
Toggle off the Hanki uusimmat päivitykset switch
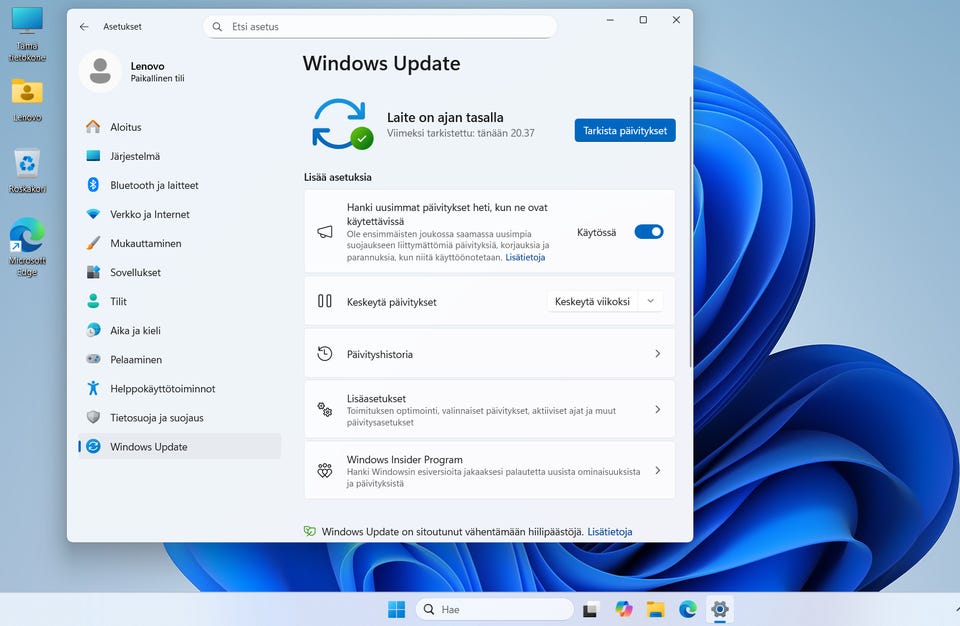[648, 232]
